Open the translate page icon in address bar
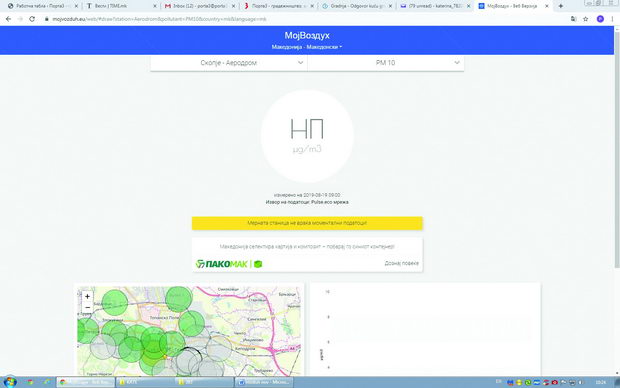 pyautogui.click(x=573, y=19)
